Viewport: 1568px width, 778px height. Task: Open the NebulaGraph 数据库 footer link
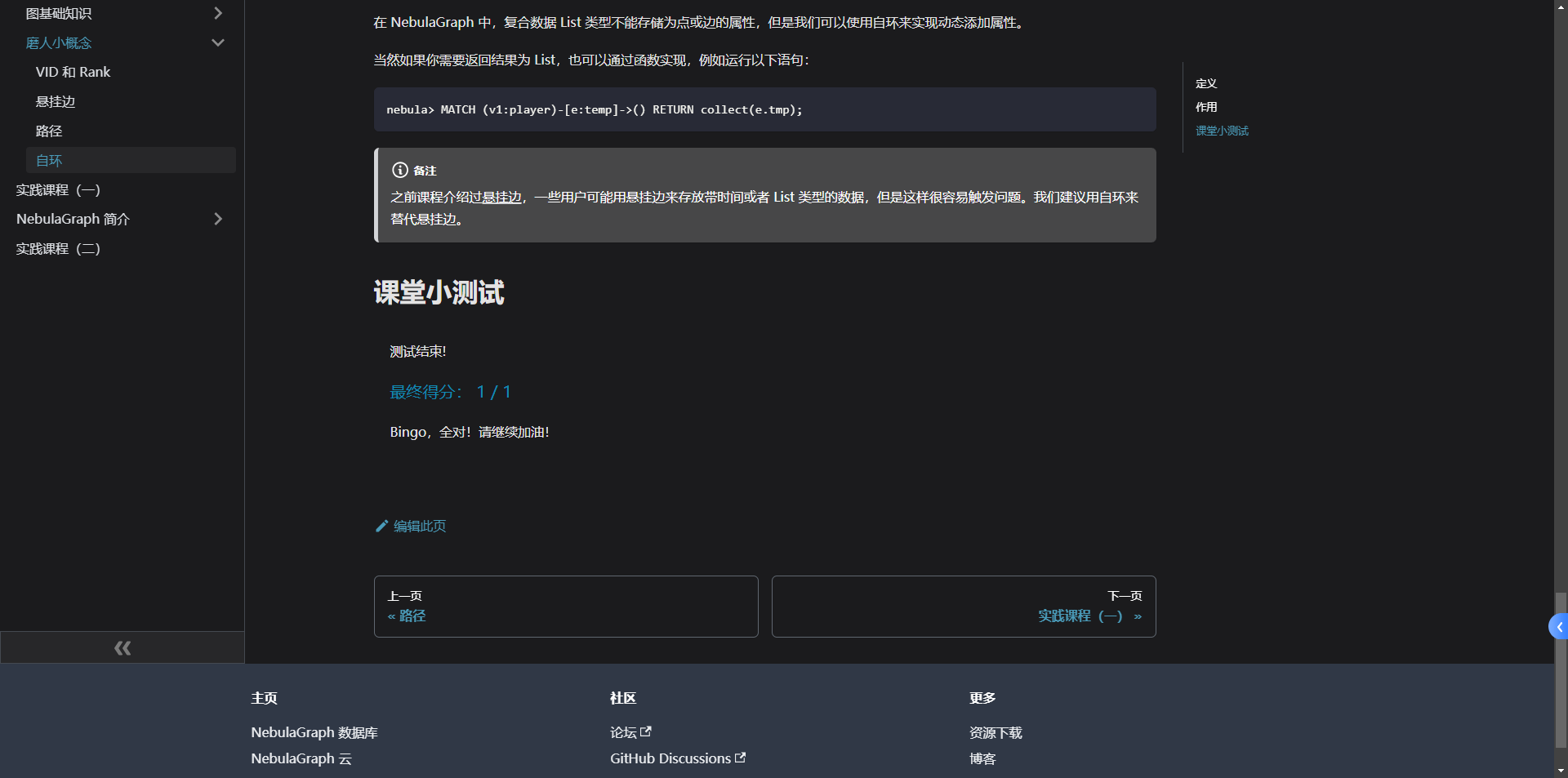[314, 732]
